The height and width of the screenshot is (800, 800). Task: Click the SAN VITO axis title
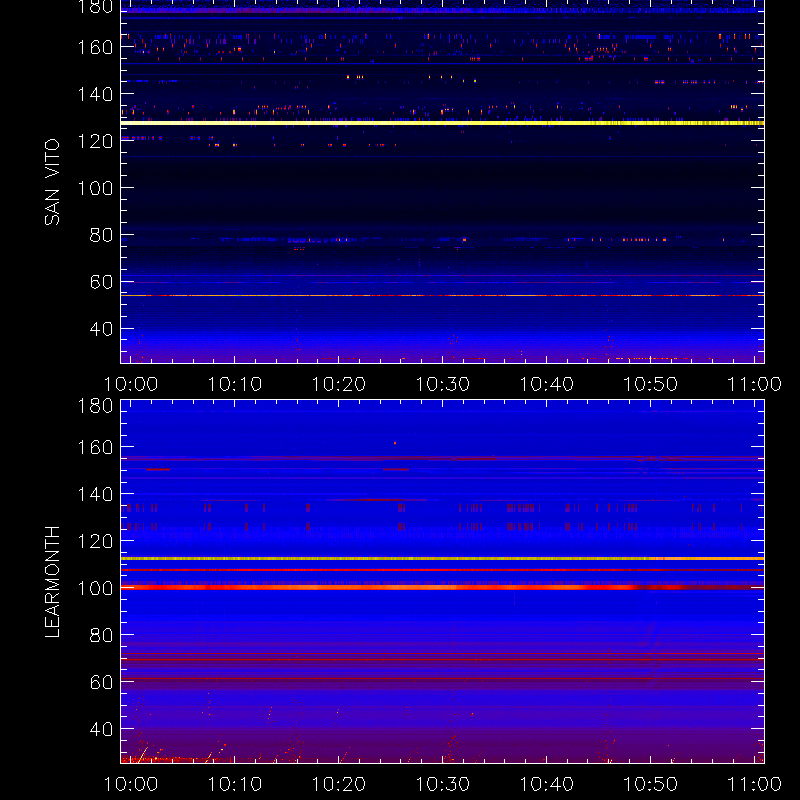tap(52, 182)
